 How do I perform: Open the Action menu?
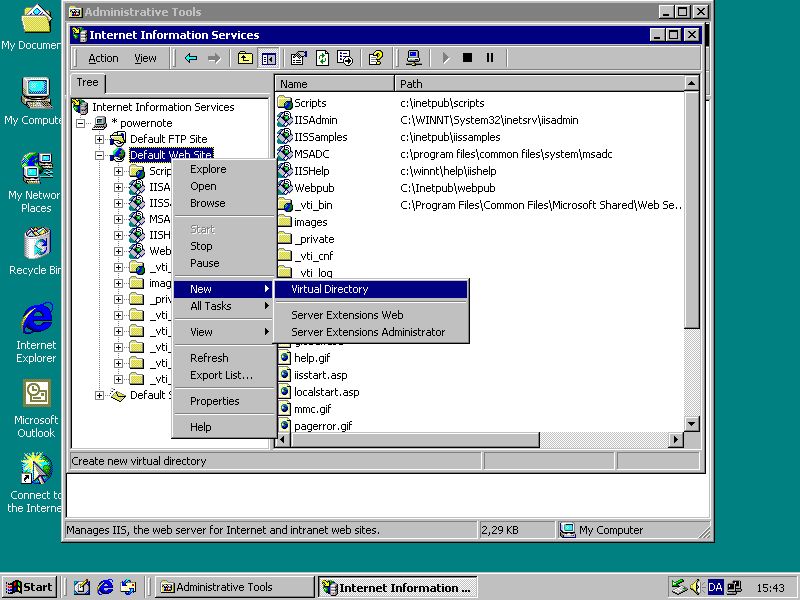(102, 58)
